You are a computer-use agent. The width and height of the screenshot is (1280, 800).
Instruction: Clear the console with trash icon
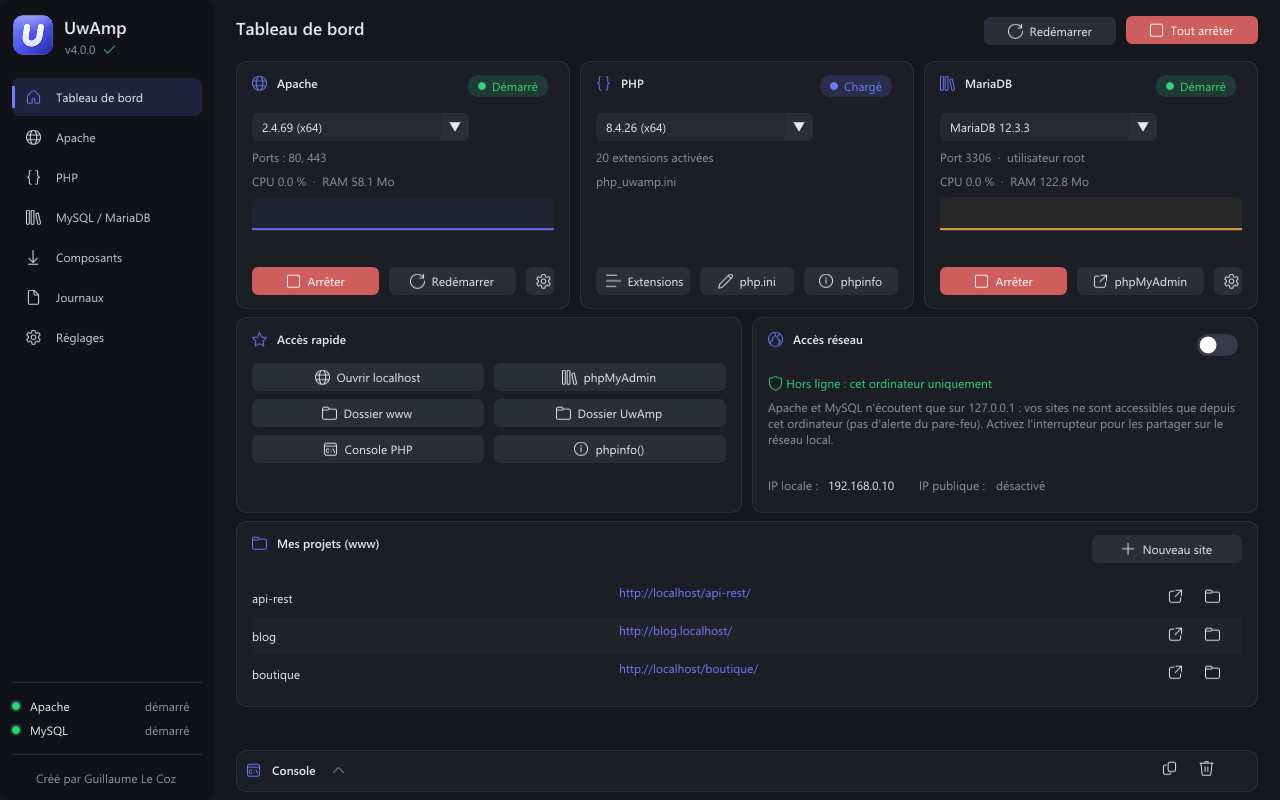point(1207,768)
